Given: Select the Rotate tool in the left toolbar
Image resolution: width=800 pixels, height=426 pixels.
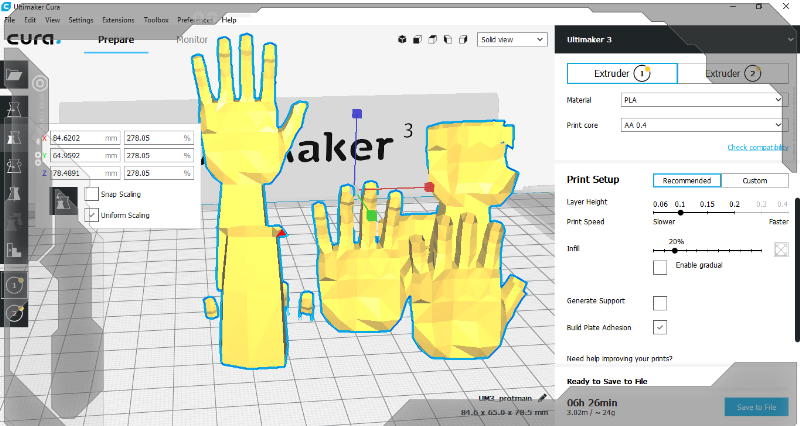Looking at the screenshot, I should coord(14,166).
